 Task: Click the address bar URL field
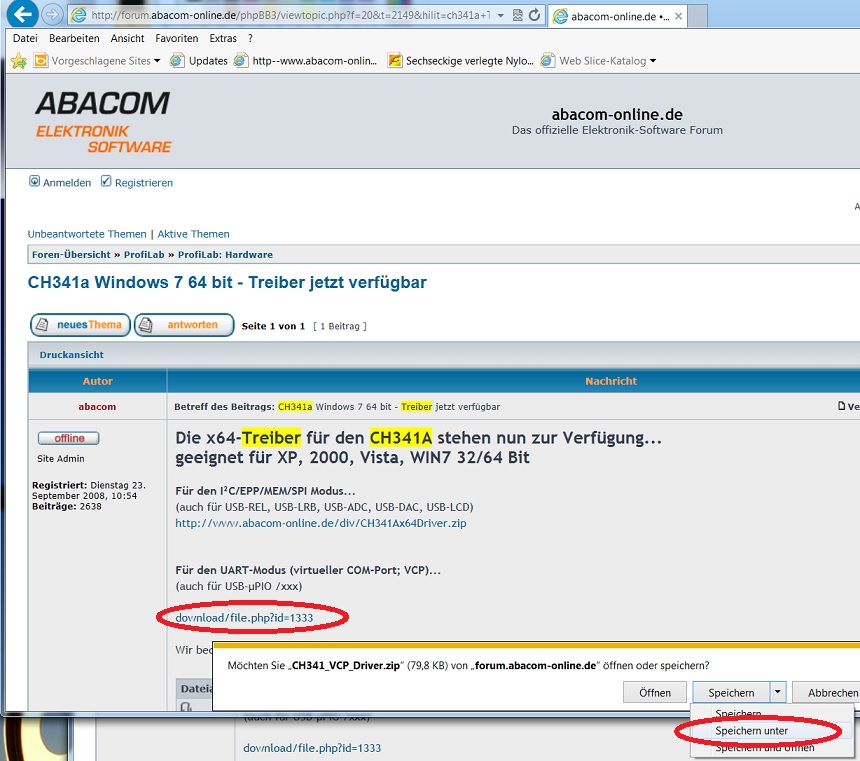tap(291, 15)
